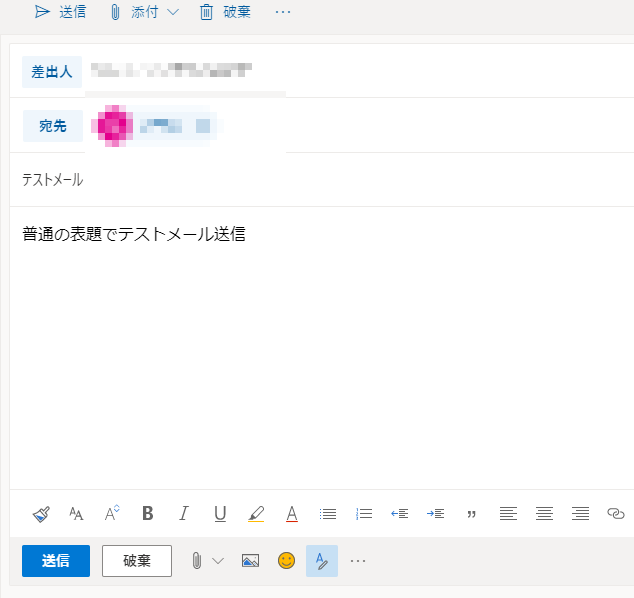Apply quote formatting
634x598 pixels.
click(471, 514)
